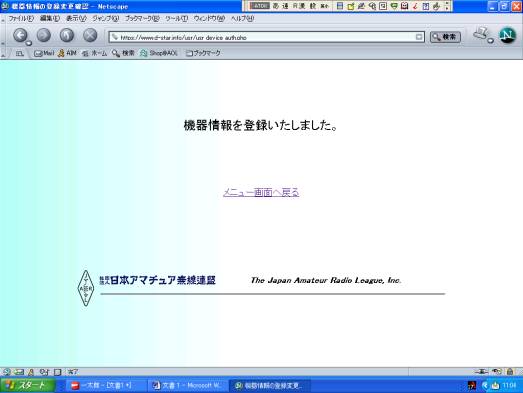The height and width of the screenshot is (393, 523).
Task: Switch to the Microsoft Word taskbar item
Action: click(x=188, y=386)
